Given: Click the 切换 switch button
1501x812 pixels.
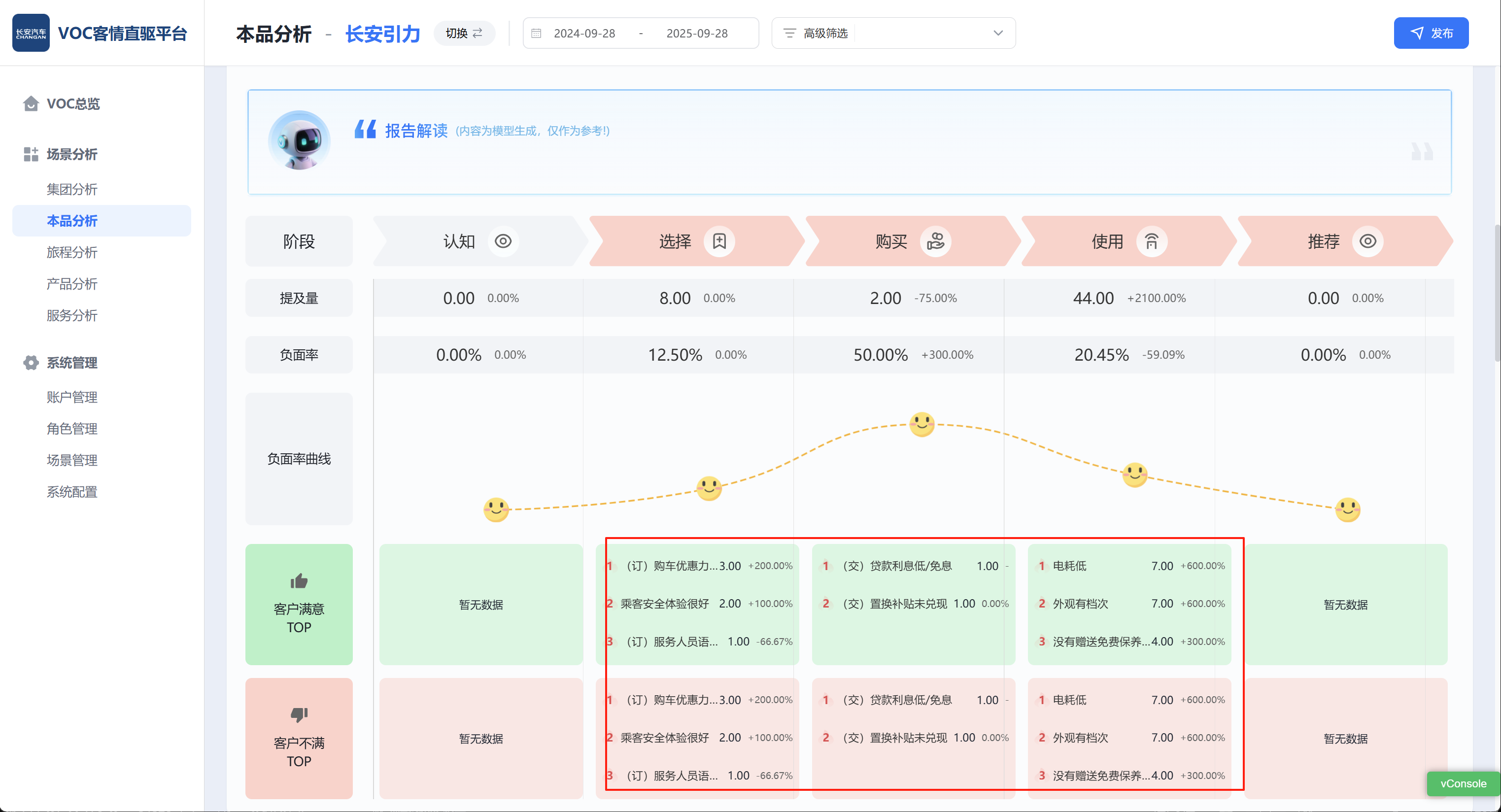Looking at the screenshot, I should [x=464, y=33].
